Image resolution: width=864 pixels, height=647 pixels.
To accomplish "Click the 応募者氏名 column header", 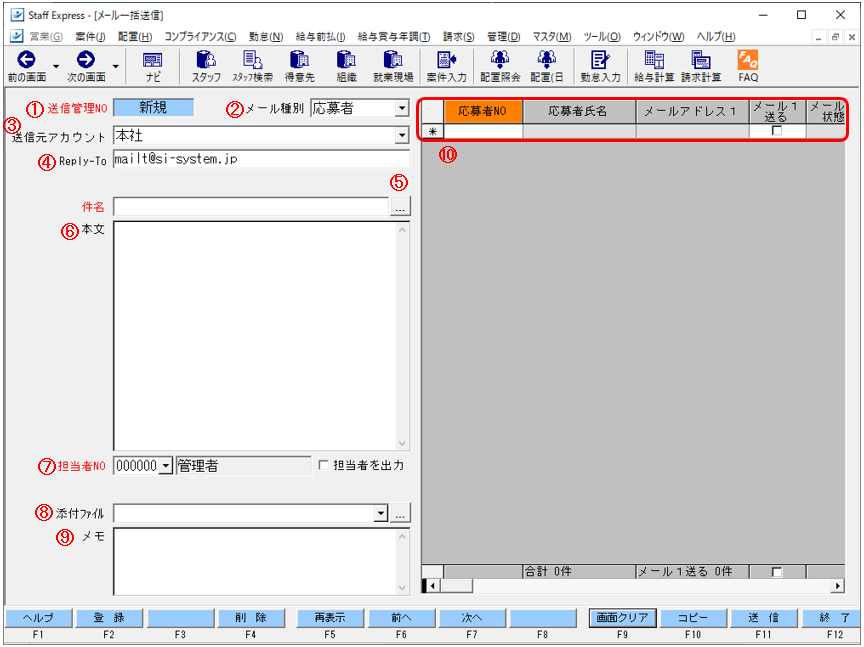I will coord(579,111).
